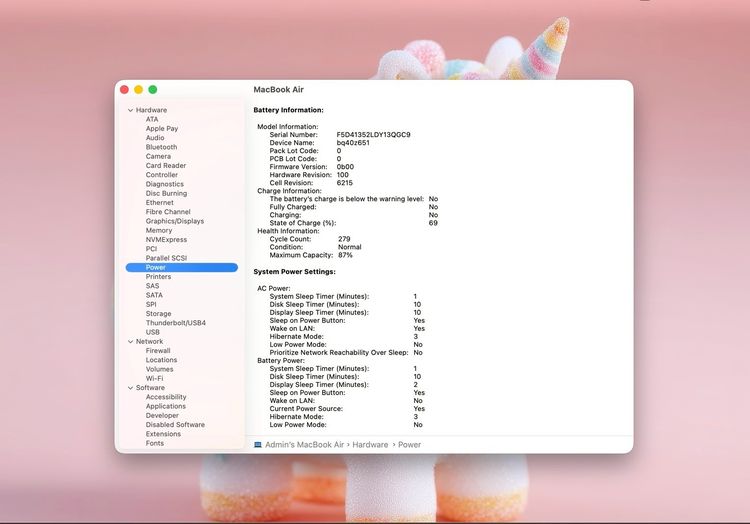Minimize window with the yellow button
The image size is (750, 524).
138,89
